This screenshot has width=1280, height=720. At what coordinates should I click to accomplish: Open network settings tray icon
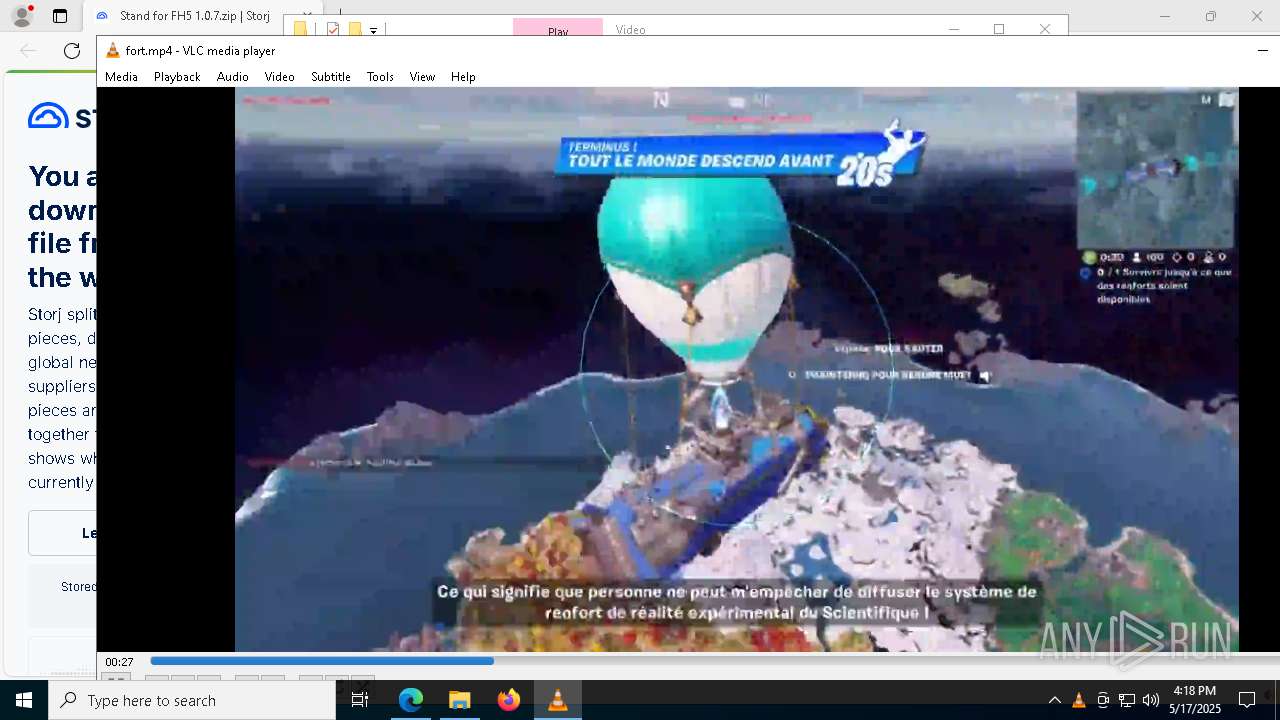[x=1127, y=700]
